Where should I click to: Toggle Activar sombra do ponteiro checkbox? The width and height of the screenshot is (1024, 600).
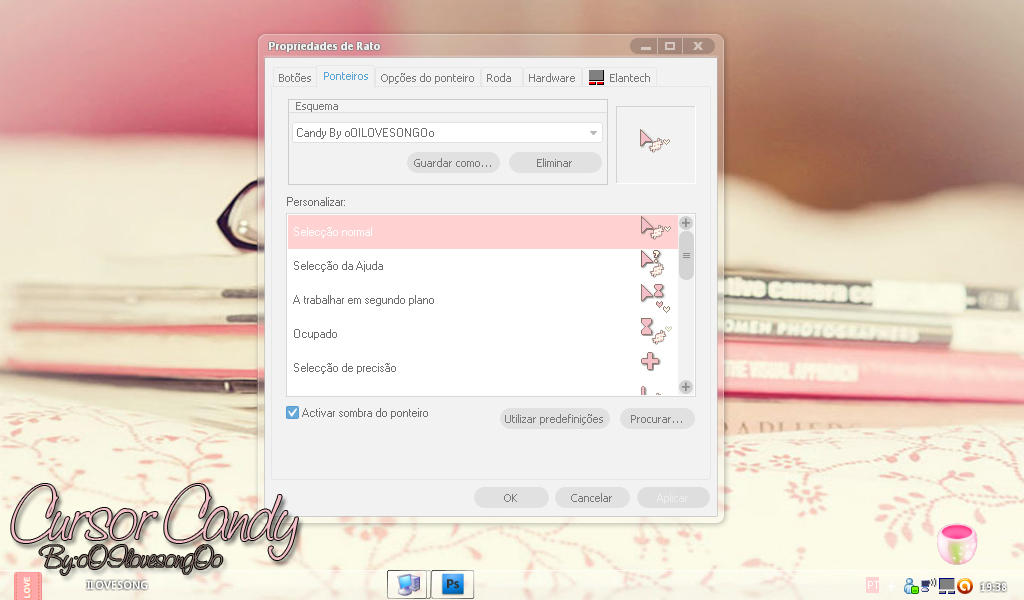293,413
